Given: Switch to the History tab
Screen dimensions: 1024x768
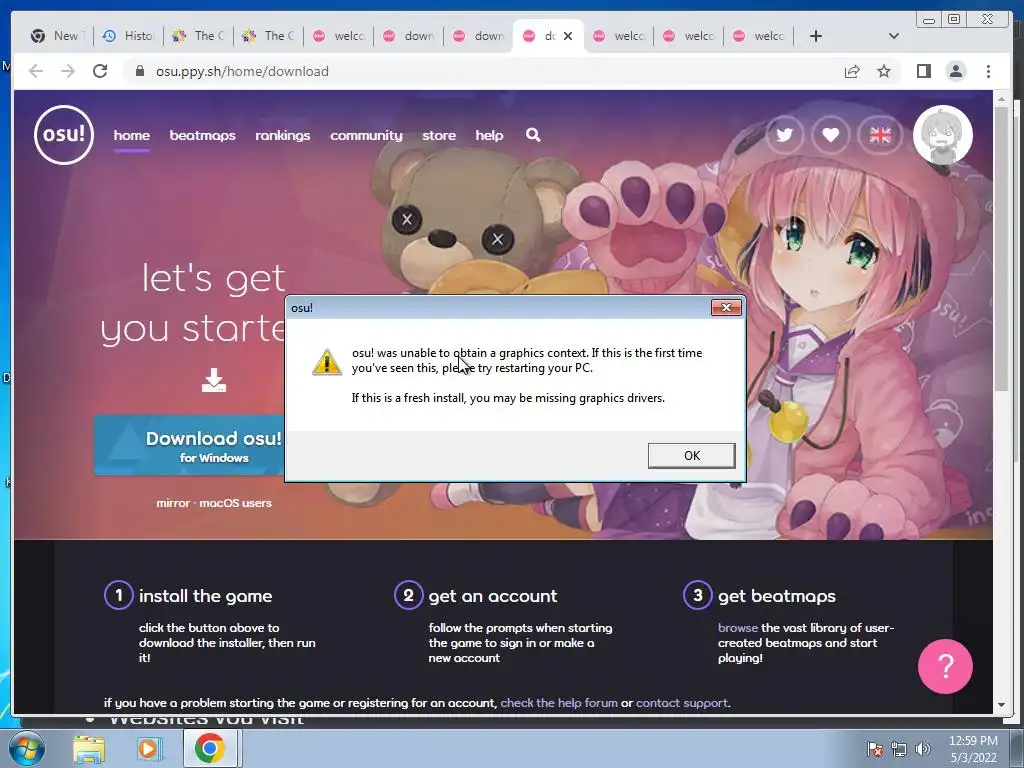Looking at the screenshot, I should [128, 36].
